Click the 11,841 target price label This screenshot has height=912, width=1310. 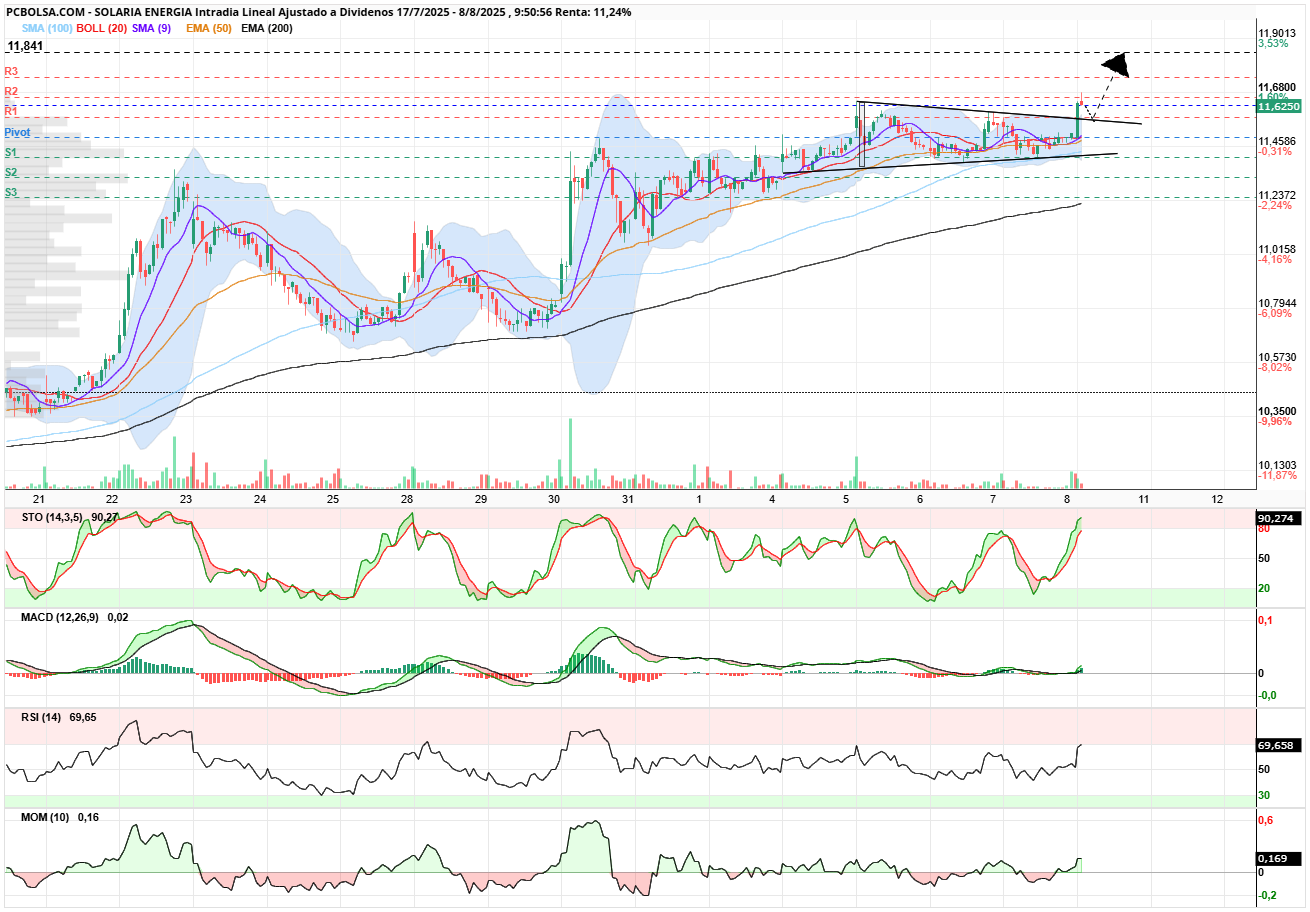(26, 46)
